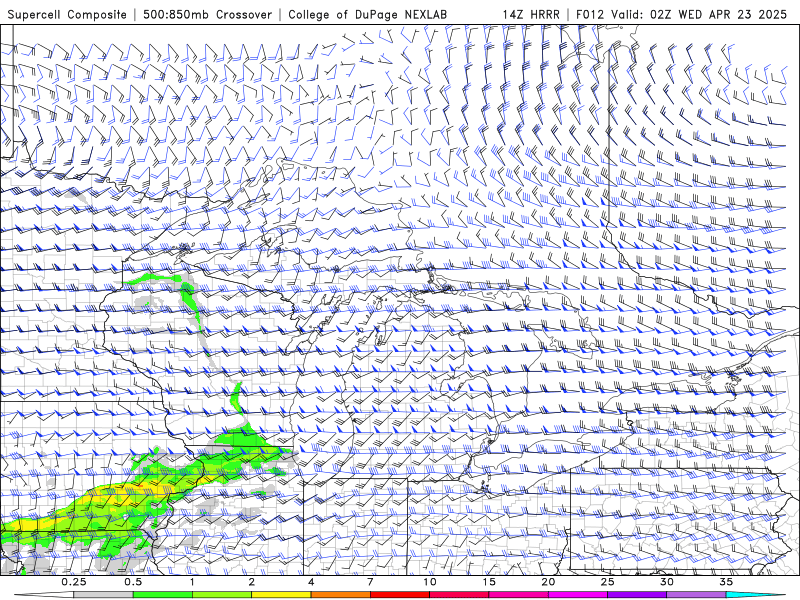The image size is (800, 600).
Task: Click the magenta 20–25 color bar segment
Action: [x=578, y=595]
